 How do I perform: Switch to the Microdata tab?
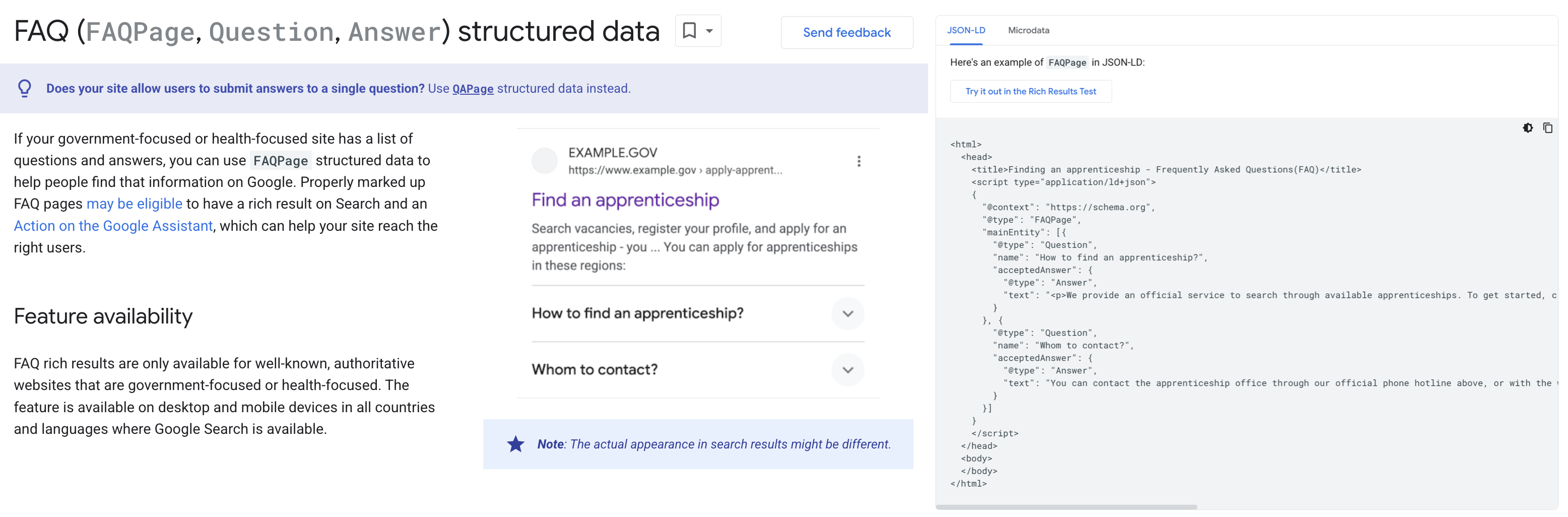click(1028, 30)
